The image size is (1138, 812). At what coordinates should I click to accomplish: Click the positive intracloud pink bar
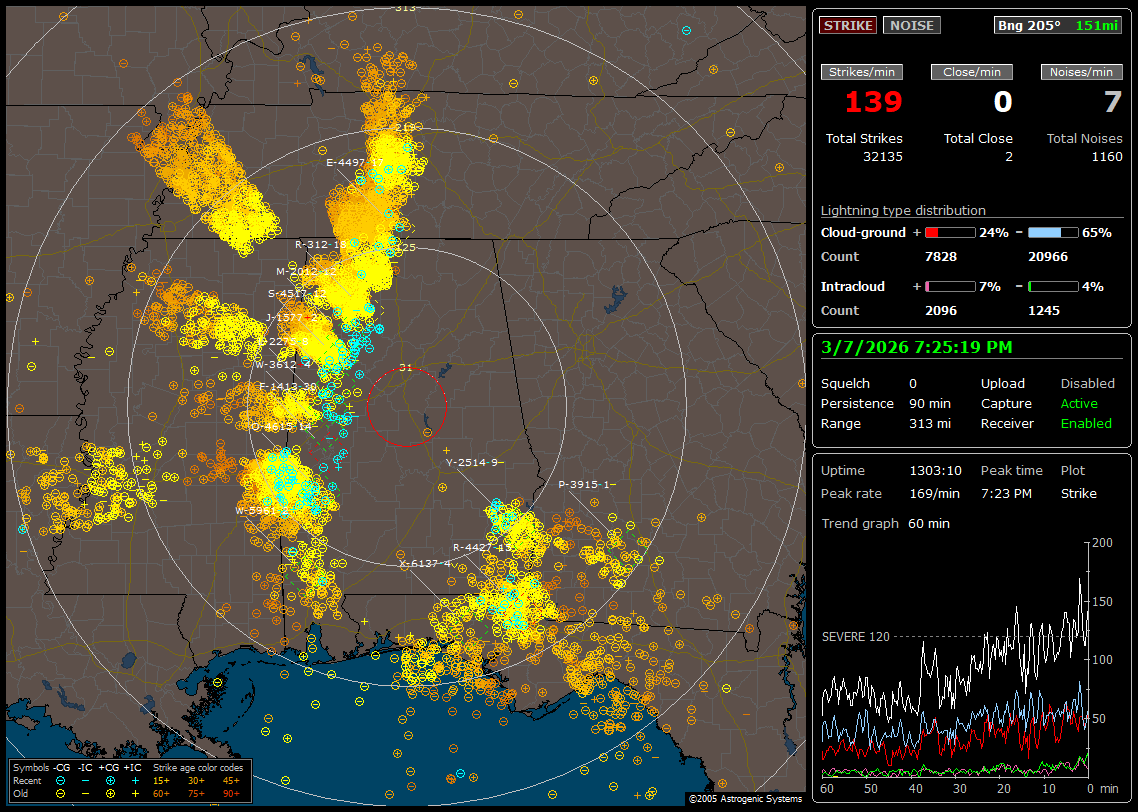click(x=949, y=286)
